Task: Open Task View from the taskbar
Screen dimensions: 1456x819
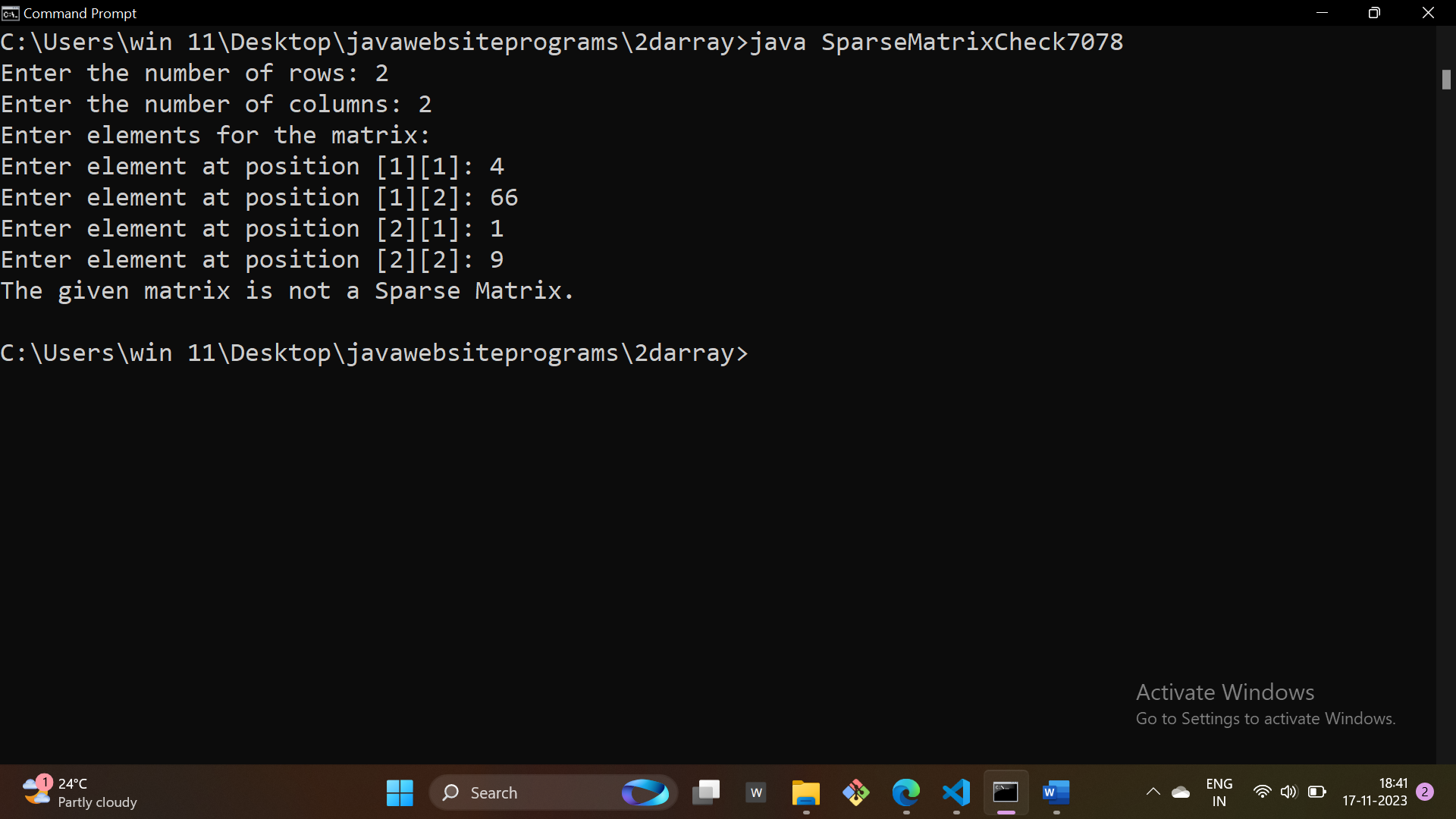Action: [x=706, y=792]
